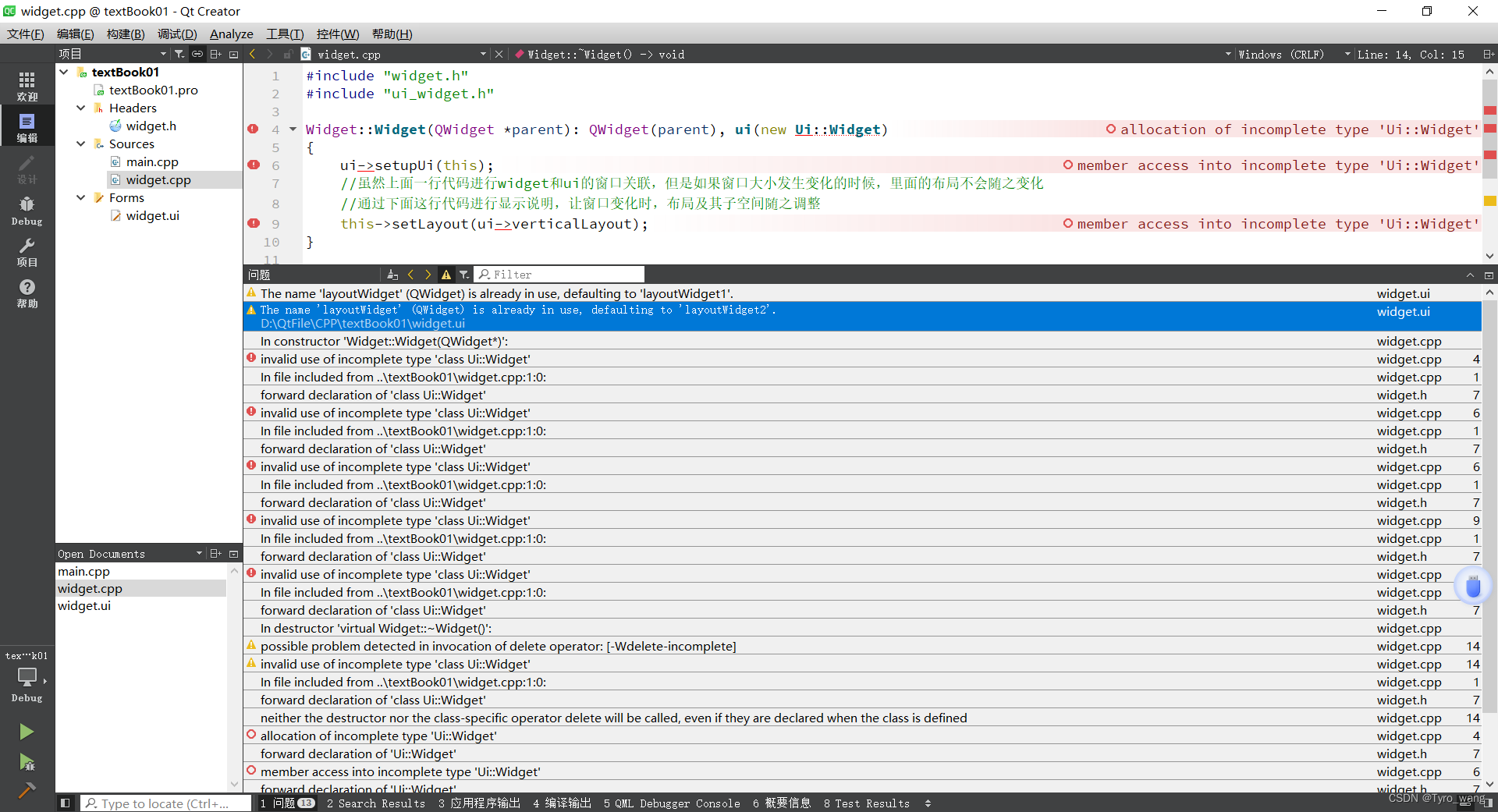Image resolution: width=1498 pixels, height=812 pixels.
Task: Open the widget.cpp file dropdown arrow
Action: 484,54
